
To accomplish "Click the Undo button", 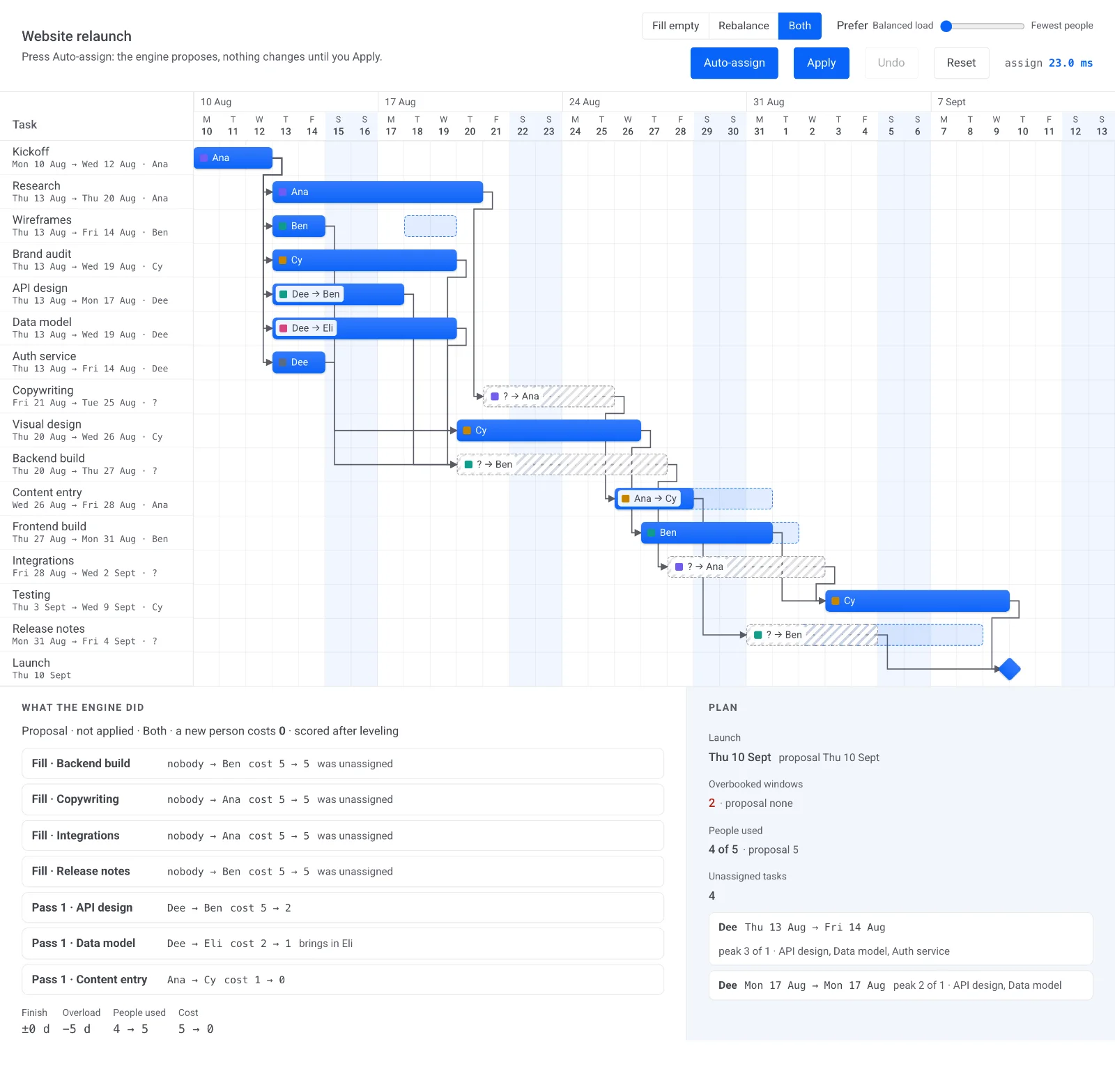I will (891, 63).
